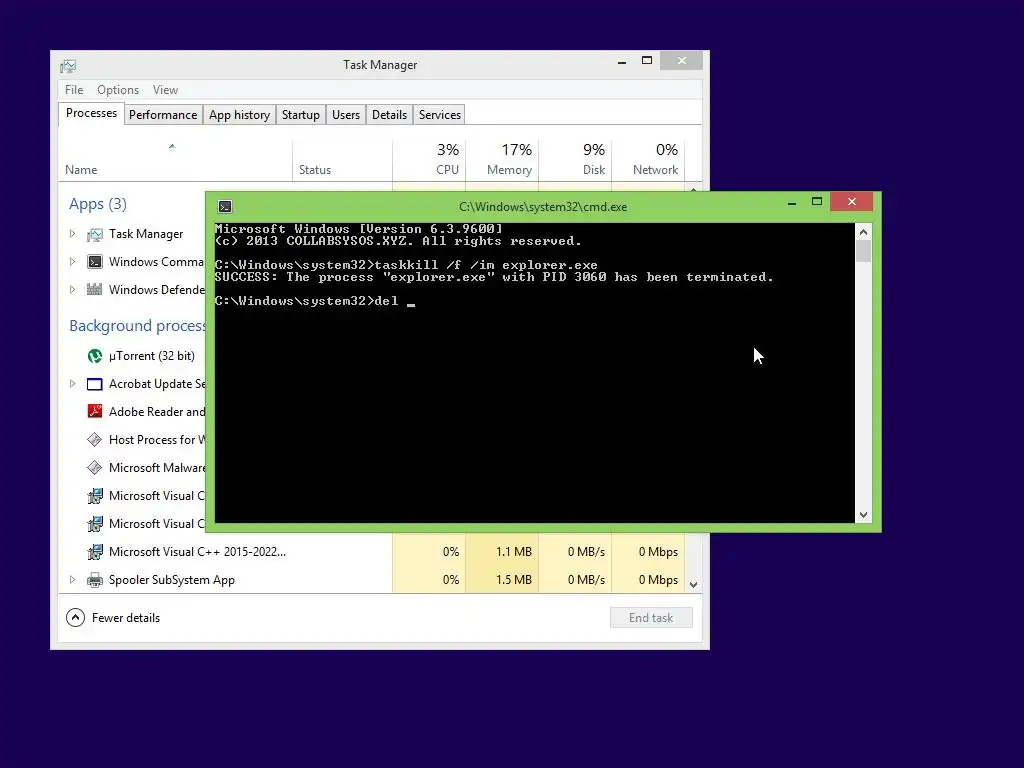Sort by the Disk column header
The height and width of the screenshot is (768, 1024).
pos(575,161)
